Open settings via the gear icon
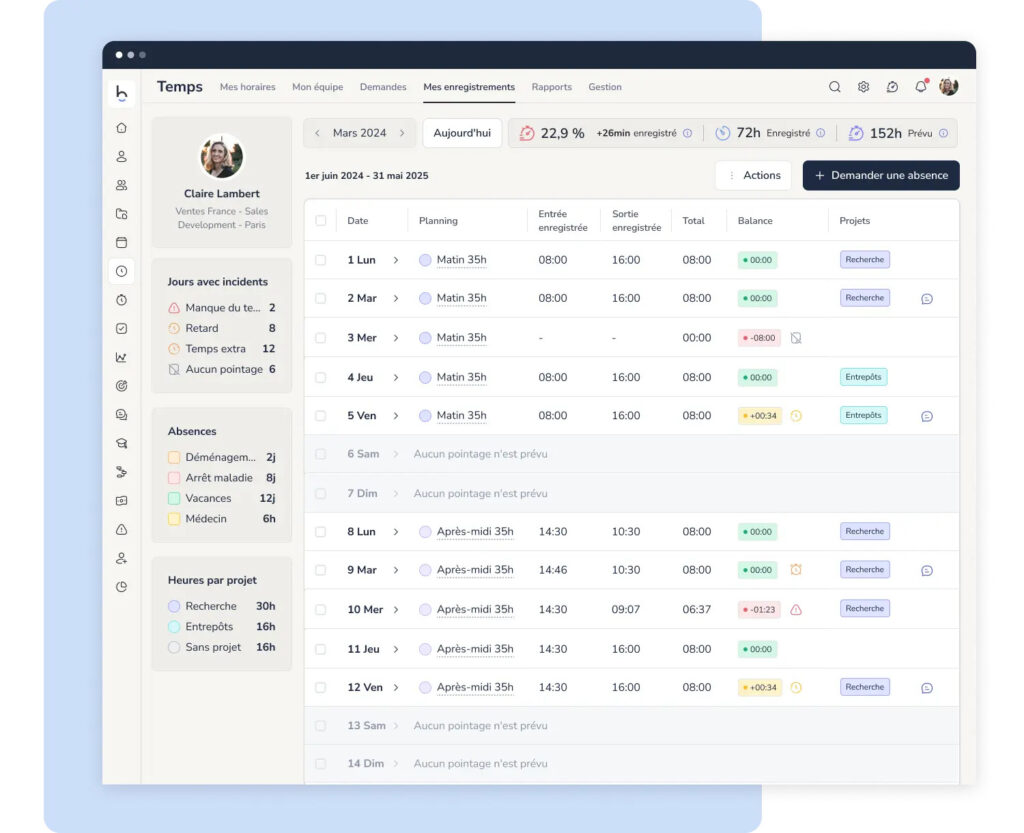Viewport: 1024px width, 833px height. (863, 87)
